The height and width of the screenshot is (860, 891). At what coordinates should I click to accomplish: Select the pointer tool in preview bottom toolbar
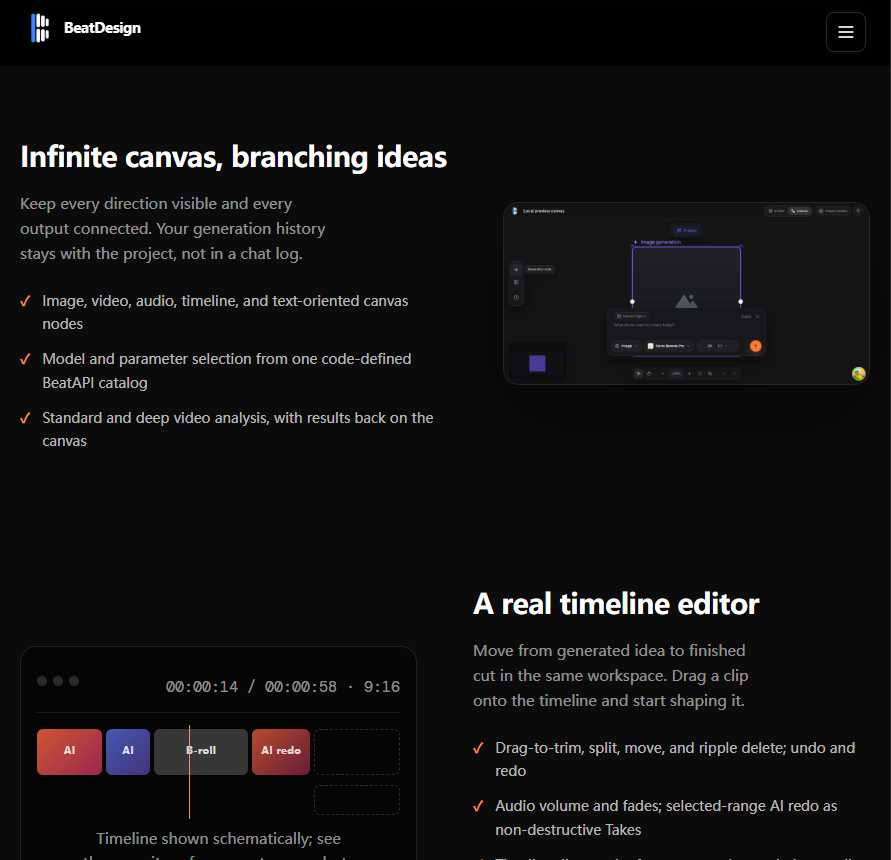tap(638, 373)
